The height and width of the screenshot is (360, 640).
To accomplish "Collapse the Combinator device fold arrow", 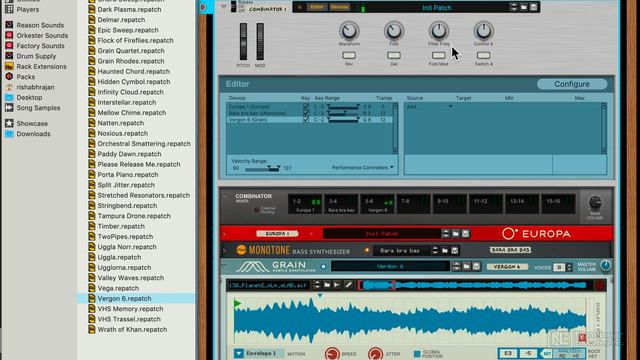I will pos(223,7).
